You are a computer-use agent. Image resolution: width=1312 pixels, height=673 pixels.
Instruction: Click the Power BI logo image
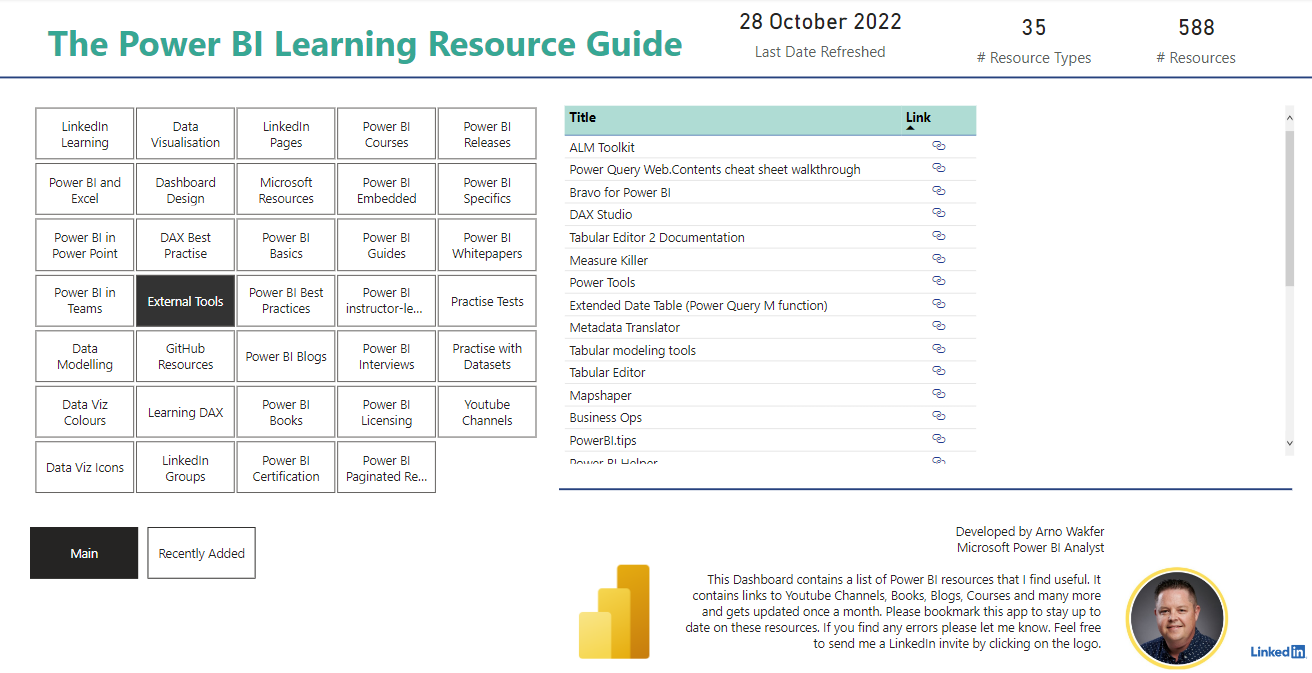pyautogui.click(x=614, y=612)
